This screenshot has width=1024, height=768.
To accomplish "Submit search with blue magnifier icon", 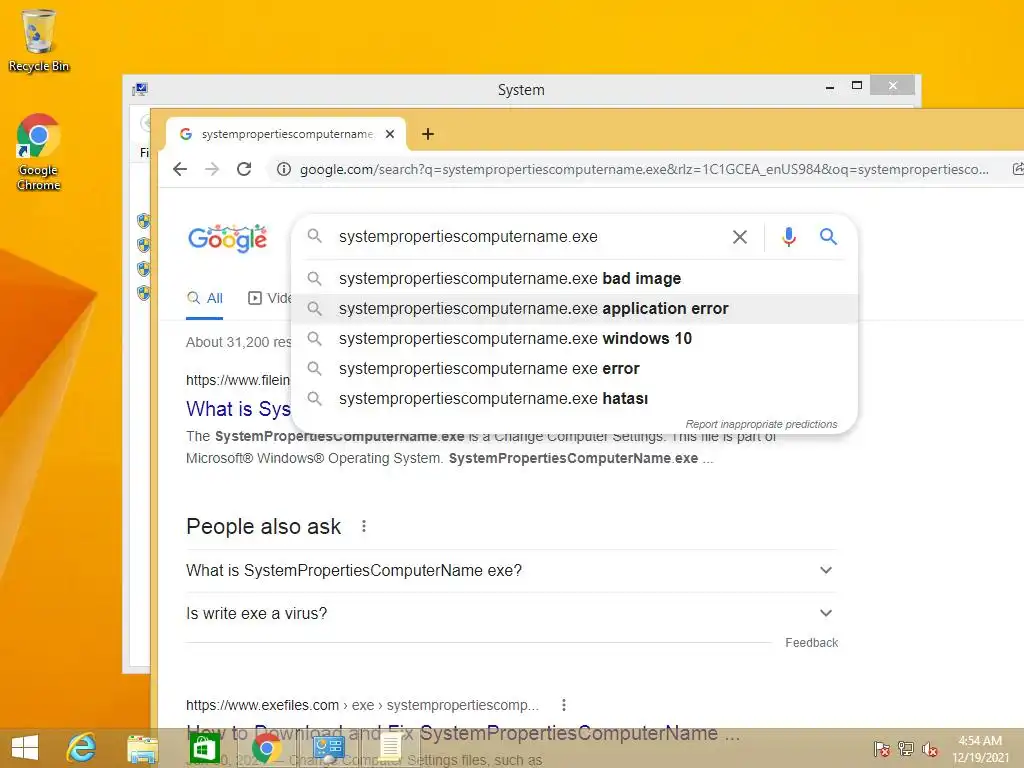I will [828, 236].
